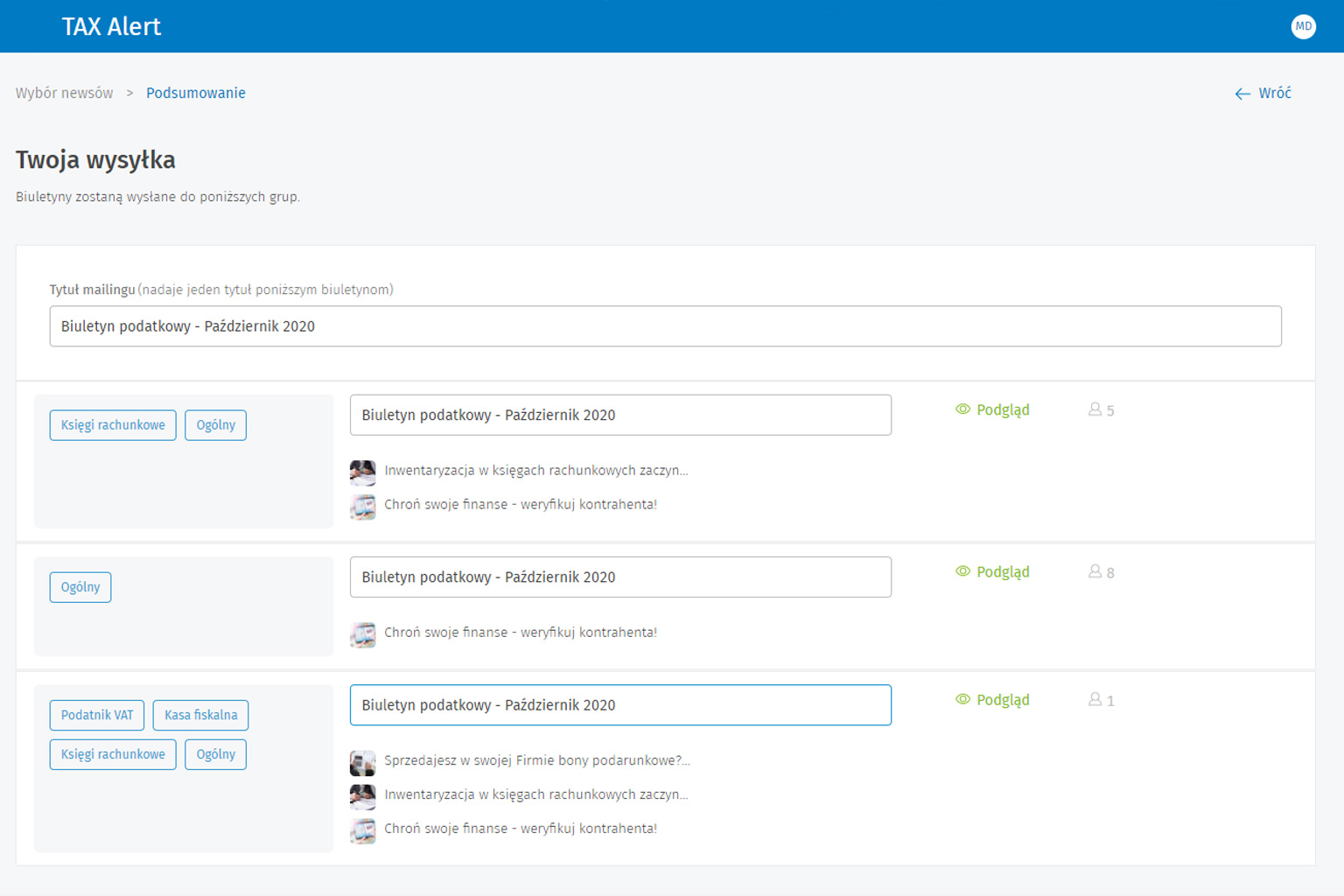
Task: Open Podgląd preview for the second bulletin
Action: pyautogui.click(x=992, y=572)
